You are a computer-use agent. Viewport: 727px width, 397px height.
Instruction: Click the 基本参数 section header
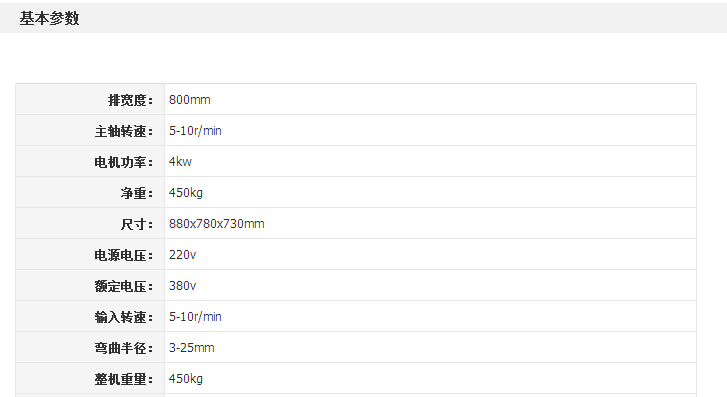click(49, 19)
